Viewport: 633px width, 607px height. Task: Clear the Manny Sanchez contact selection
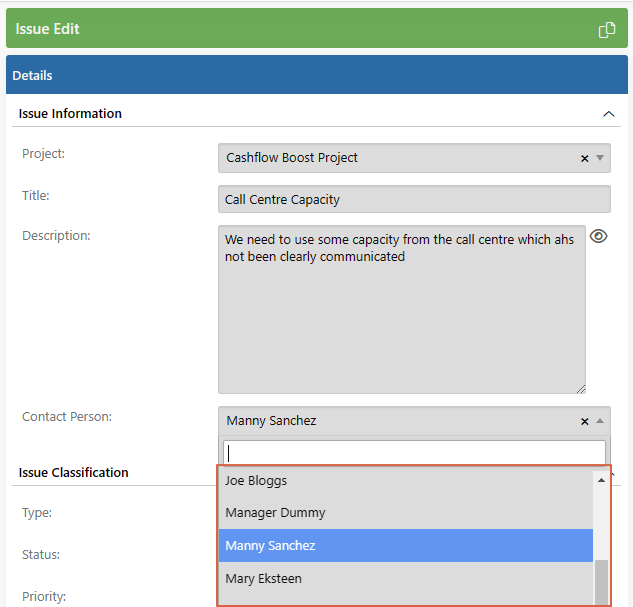click(x=584, y=421)
